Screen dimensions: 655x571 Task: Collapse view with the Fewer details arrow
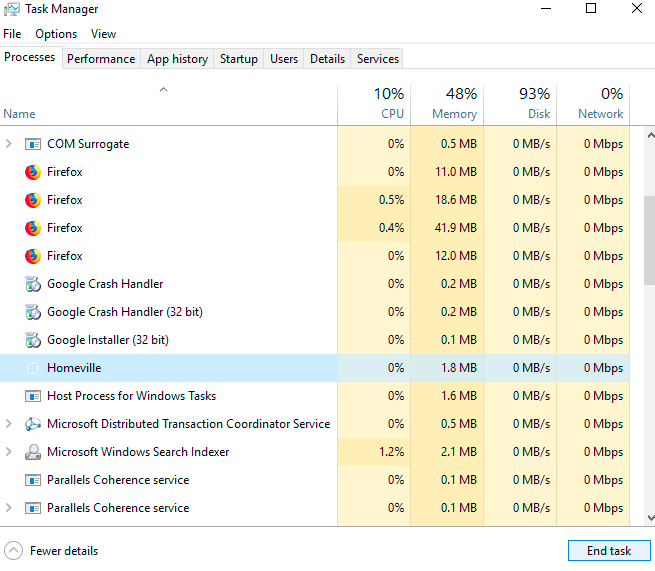[x=13, y=551]
